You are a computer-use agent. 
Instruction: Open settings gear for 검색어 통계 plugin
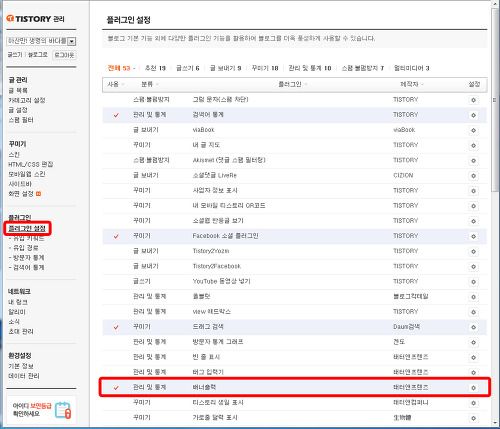[473, 115]
